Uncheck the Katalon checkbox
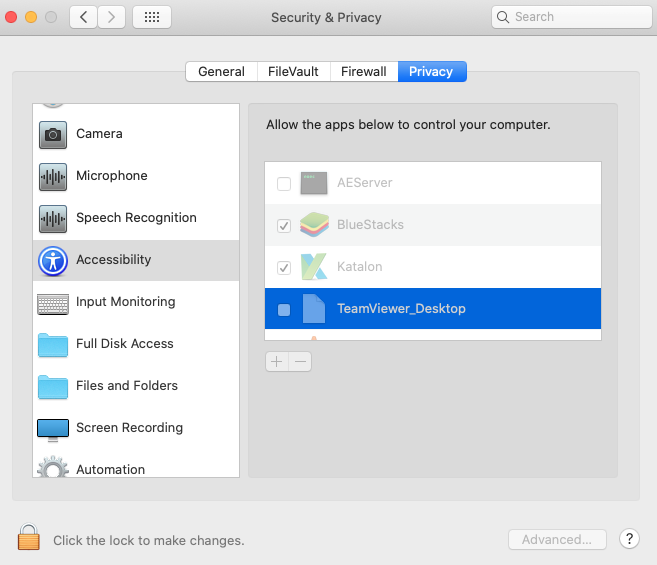Screen dimensions: 657x565 coord(284,267)
